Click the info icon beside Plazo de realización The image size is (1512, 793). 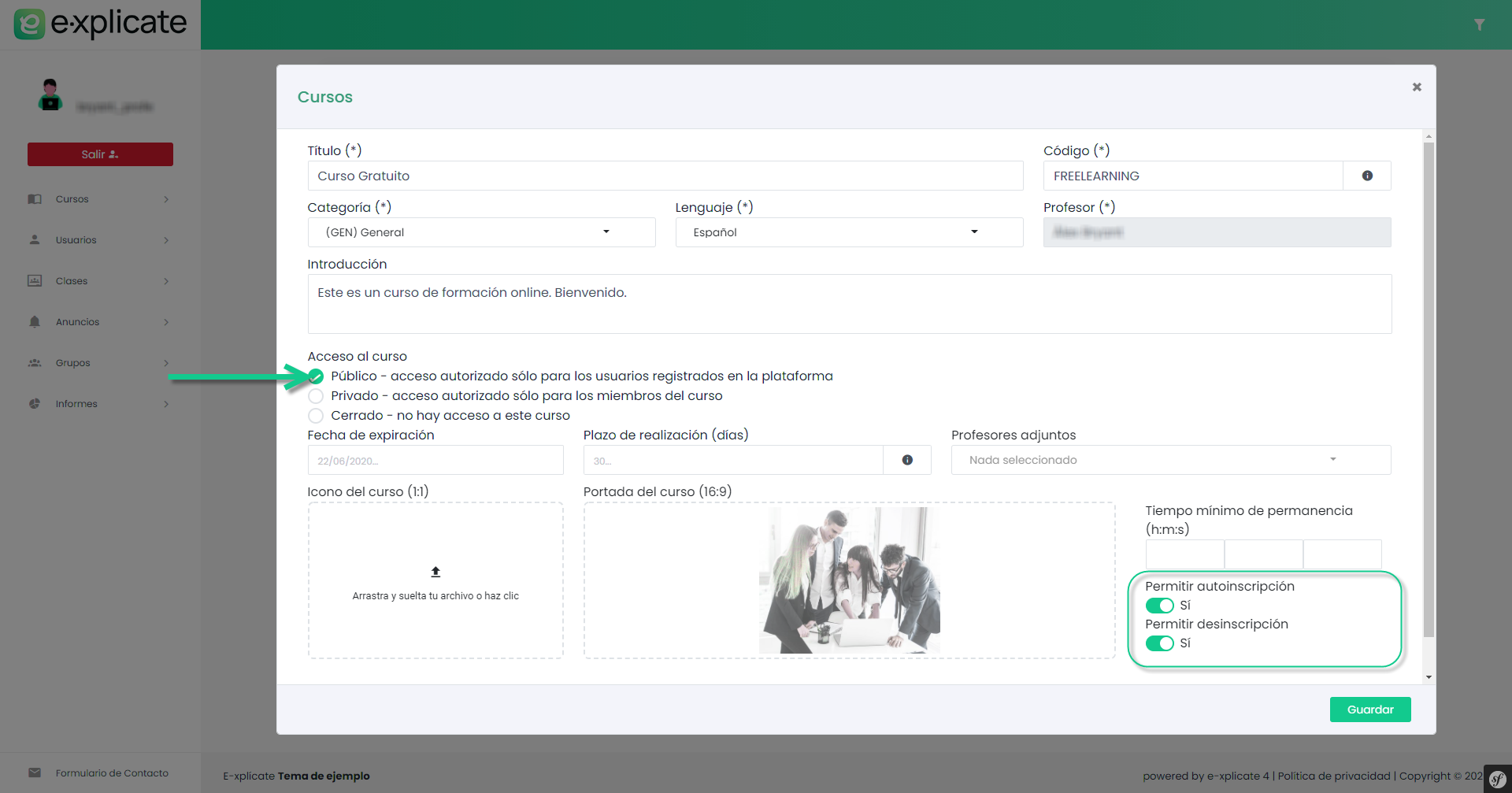pyautogui.click(x=907, y=460)
